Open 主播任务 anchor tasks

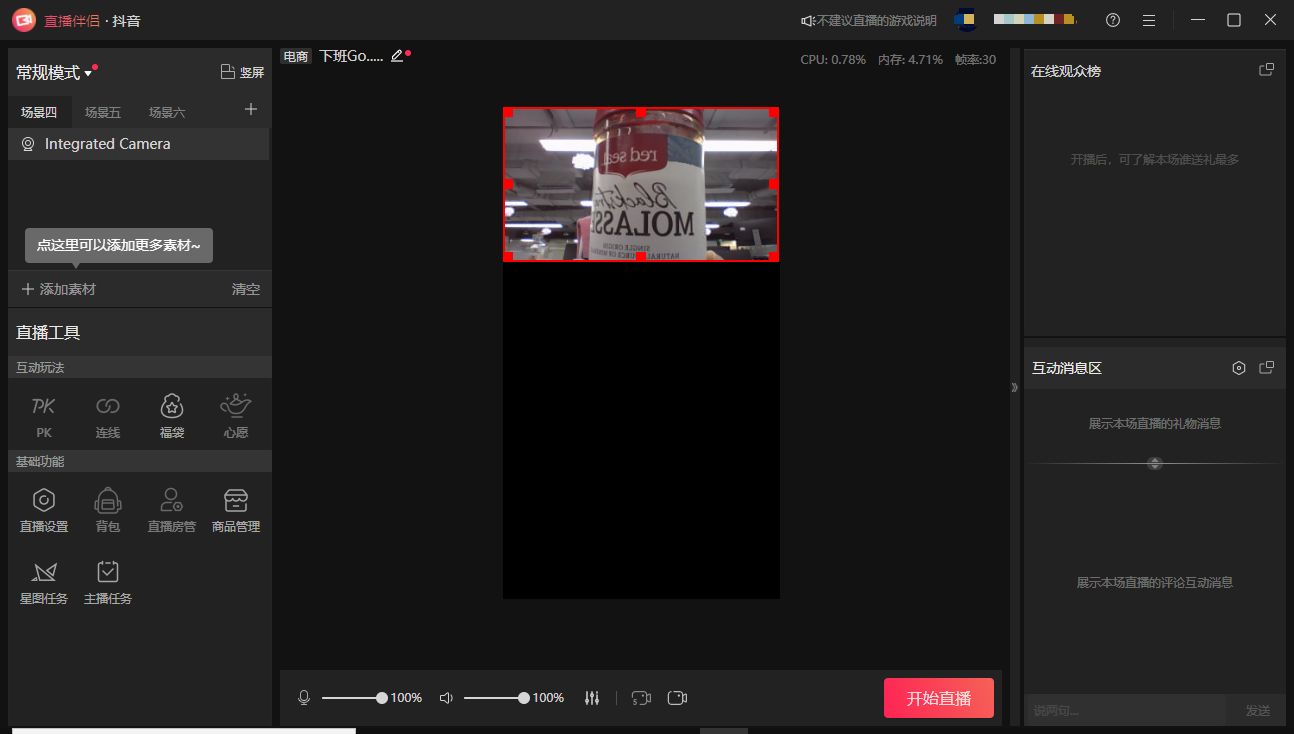(x=108, y=583)
